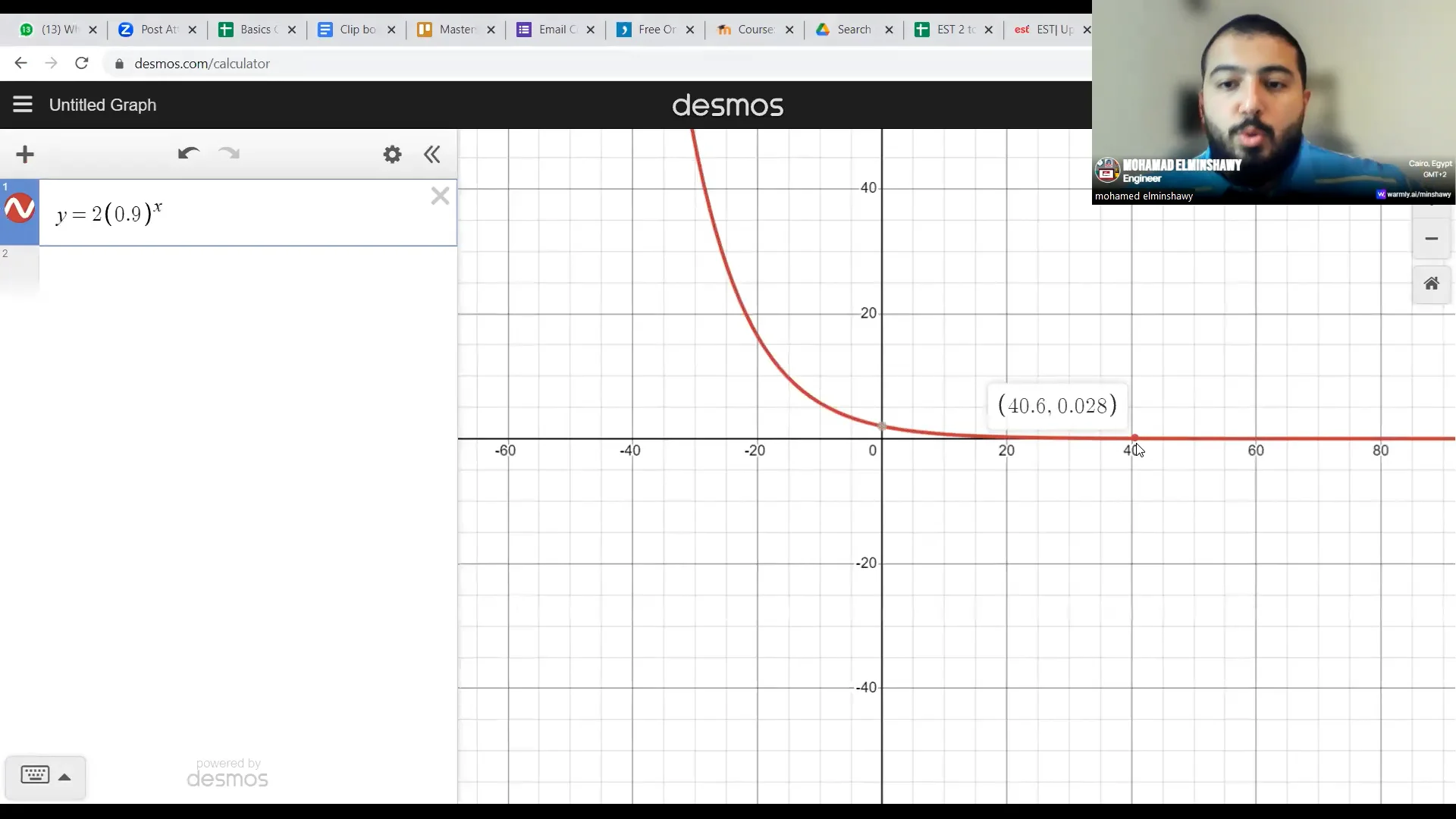The height and width of the screenshot is (819, 1456).
Task: Reload the page with the refresh icon
Action: click(82, 64)
